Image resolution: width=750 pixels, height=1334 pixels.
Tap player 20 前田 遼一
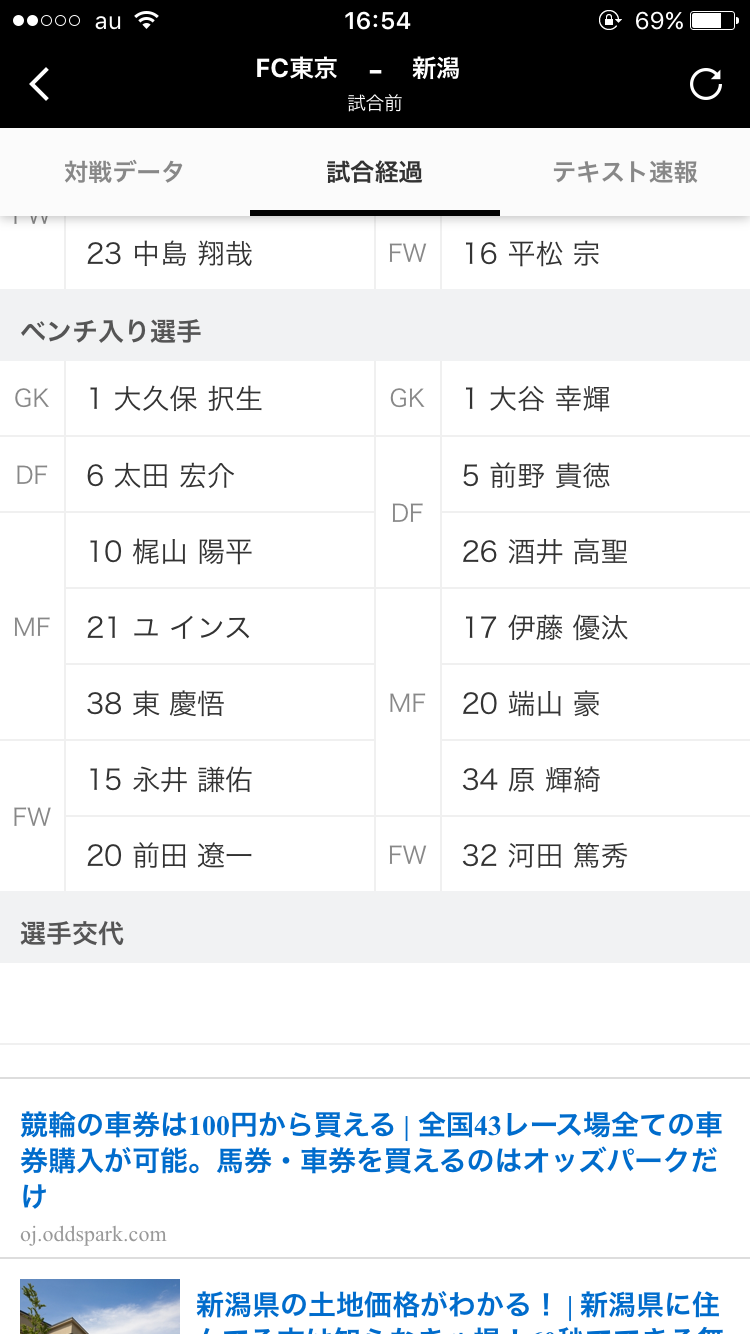tap(170, 855)
